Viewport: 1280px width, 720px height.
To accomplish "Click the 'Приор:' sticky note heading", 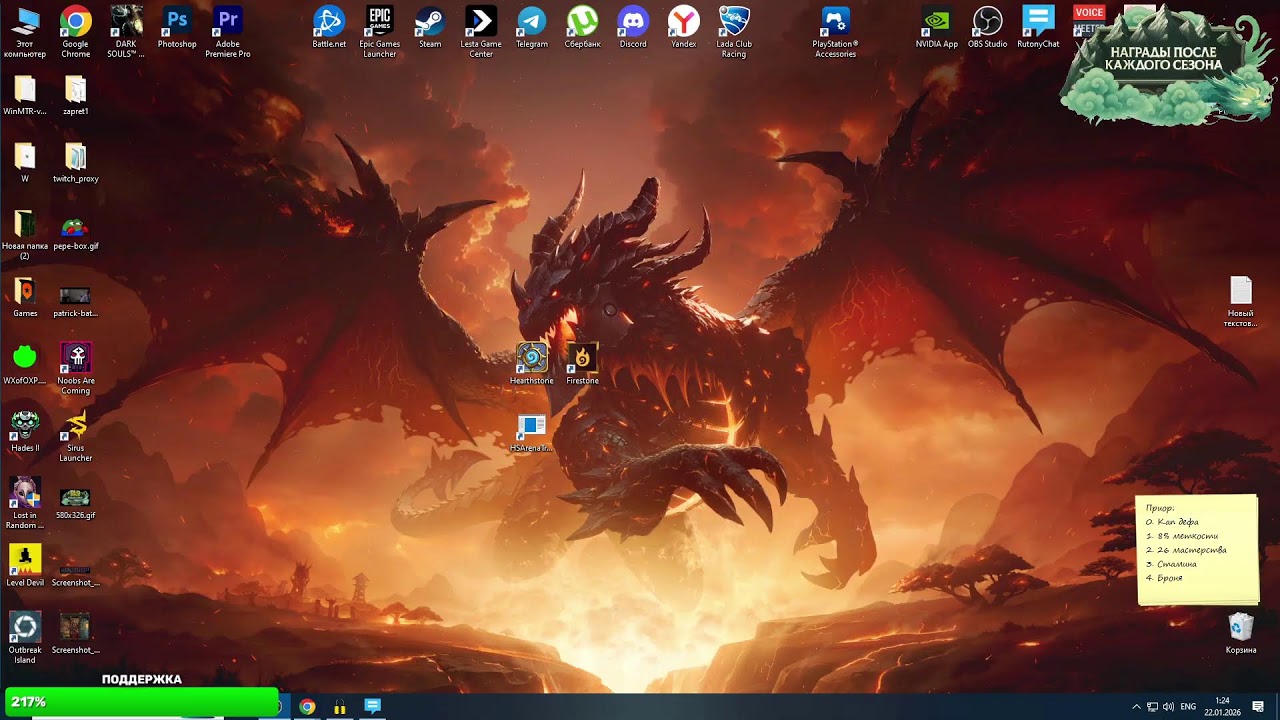I will tap(1161, 508).
